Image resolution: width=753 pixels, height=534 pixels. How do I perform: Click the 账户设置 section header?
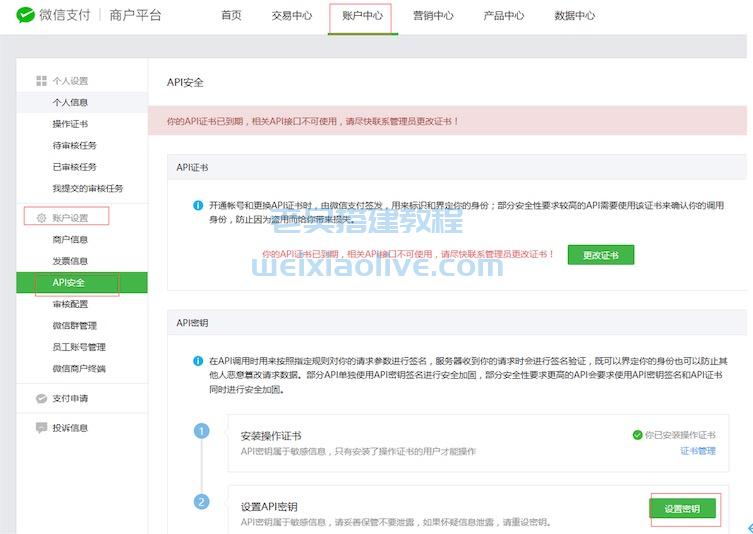70,218
